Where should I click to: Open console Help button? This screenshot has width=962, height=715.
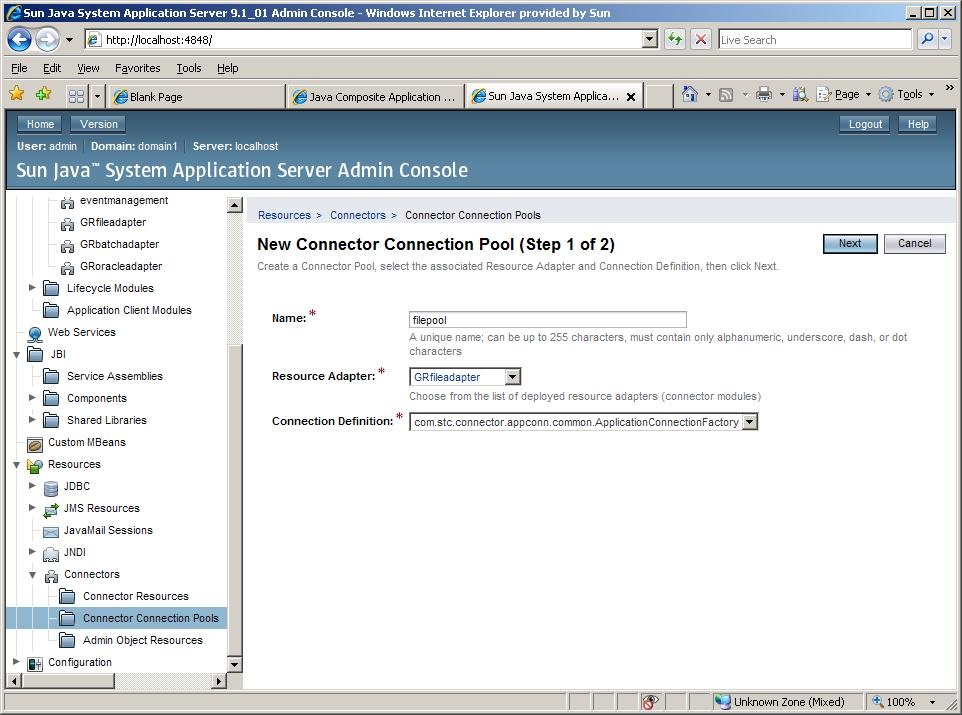tap(917, 124)
